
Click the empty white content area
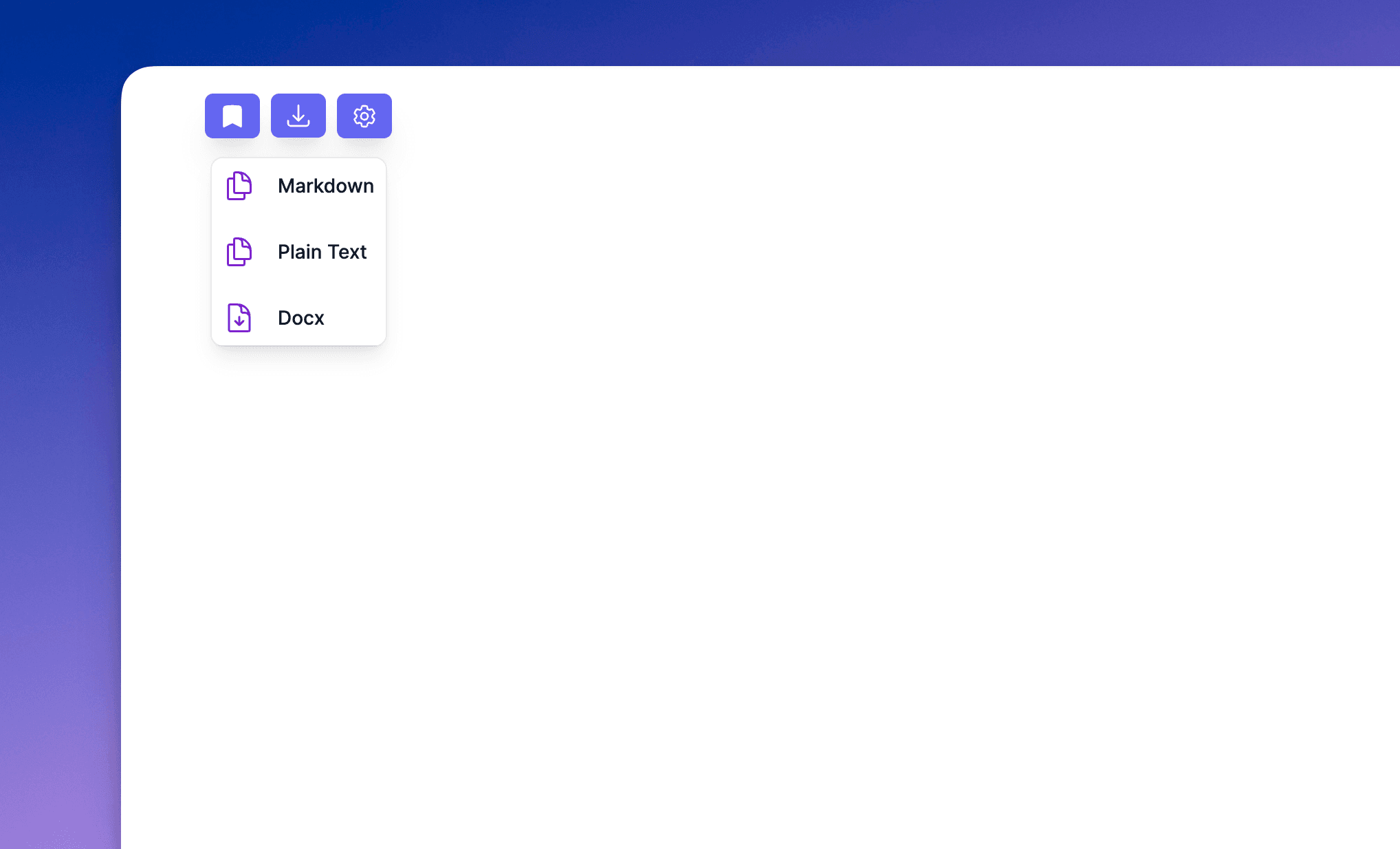[x=825, y=482]
